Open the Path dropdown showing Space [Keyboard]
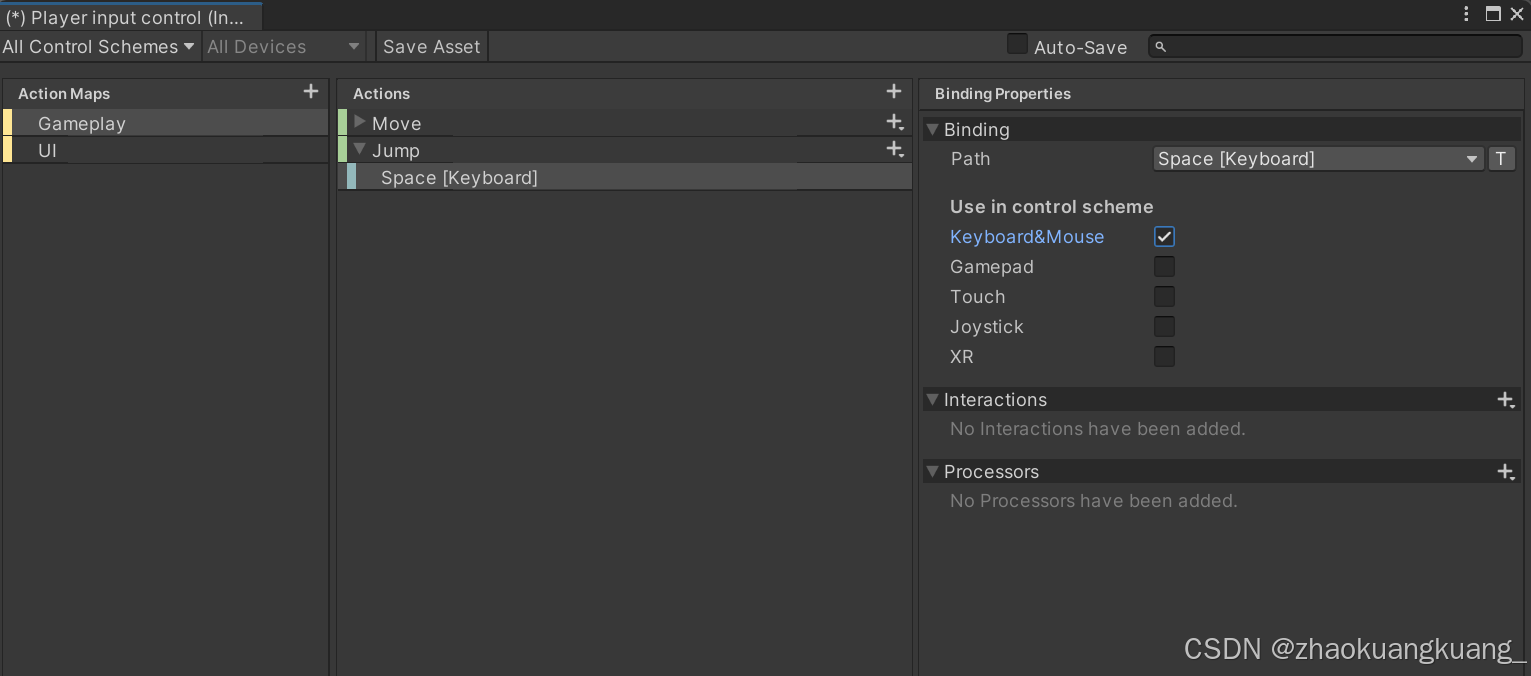This screenshot has height=676, width=1531. pyautogui.click(x=1318, y=159)
